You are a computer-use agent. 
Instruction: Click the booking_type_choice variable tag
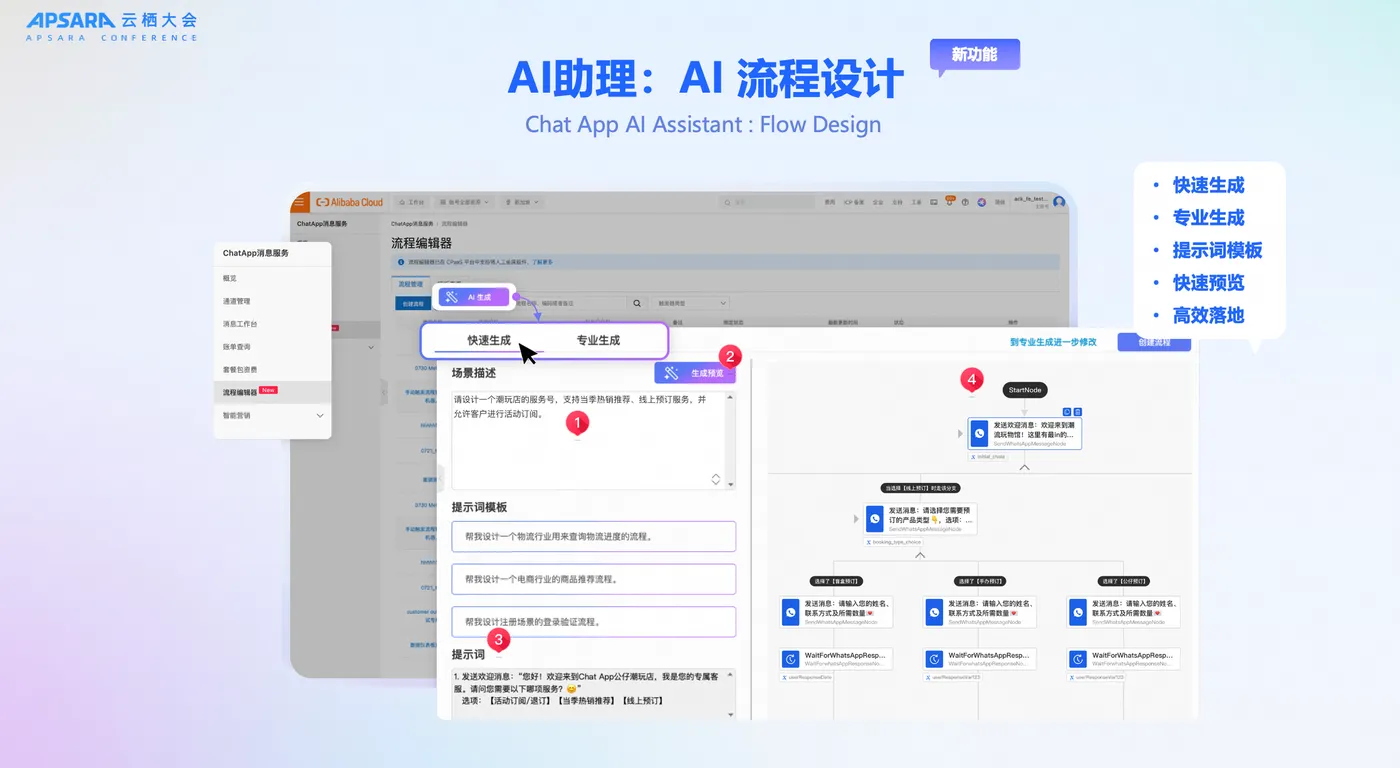893,542
